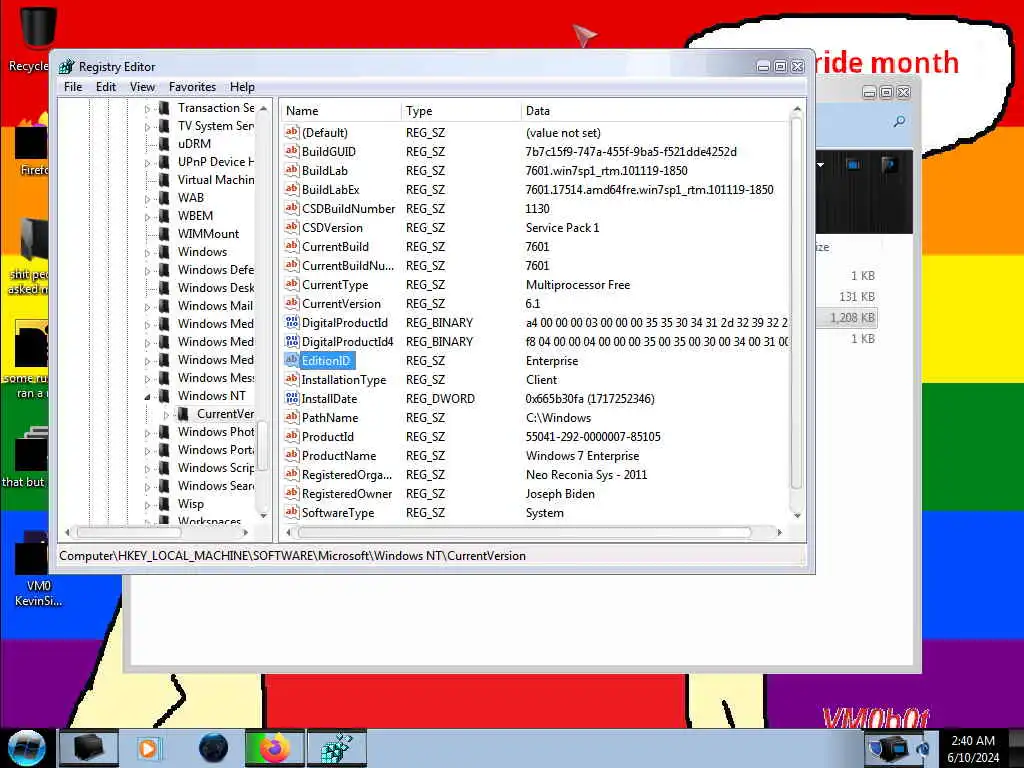Click the registry path status bar
Viewport: 1024px width, 768px height.
tap(431, 556)
